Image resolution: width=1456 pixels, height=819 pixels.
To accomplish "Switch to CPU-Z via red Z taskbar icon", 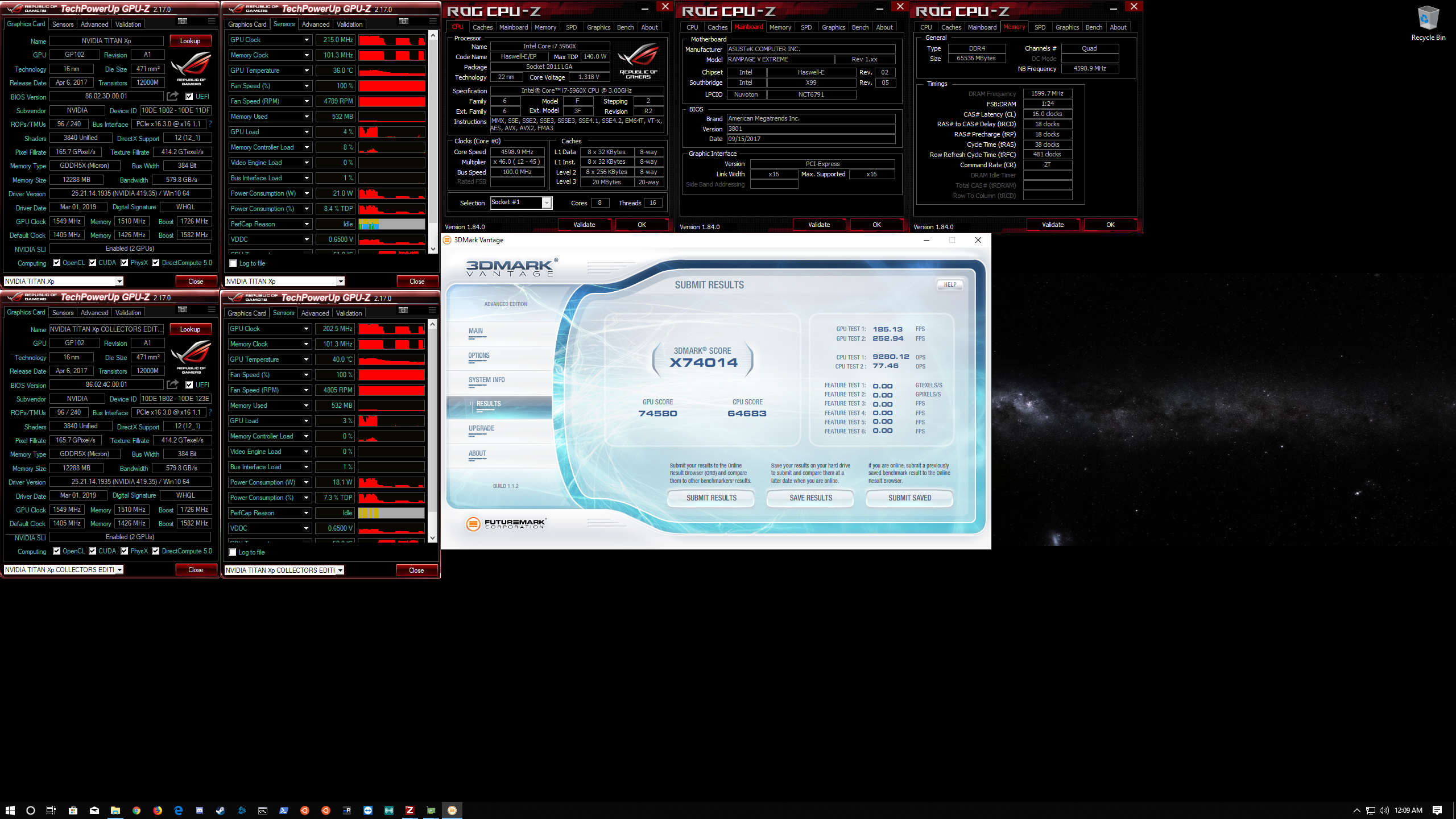I will point(409,810).
